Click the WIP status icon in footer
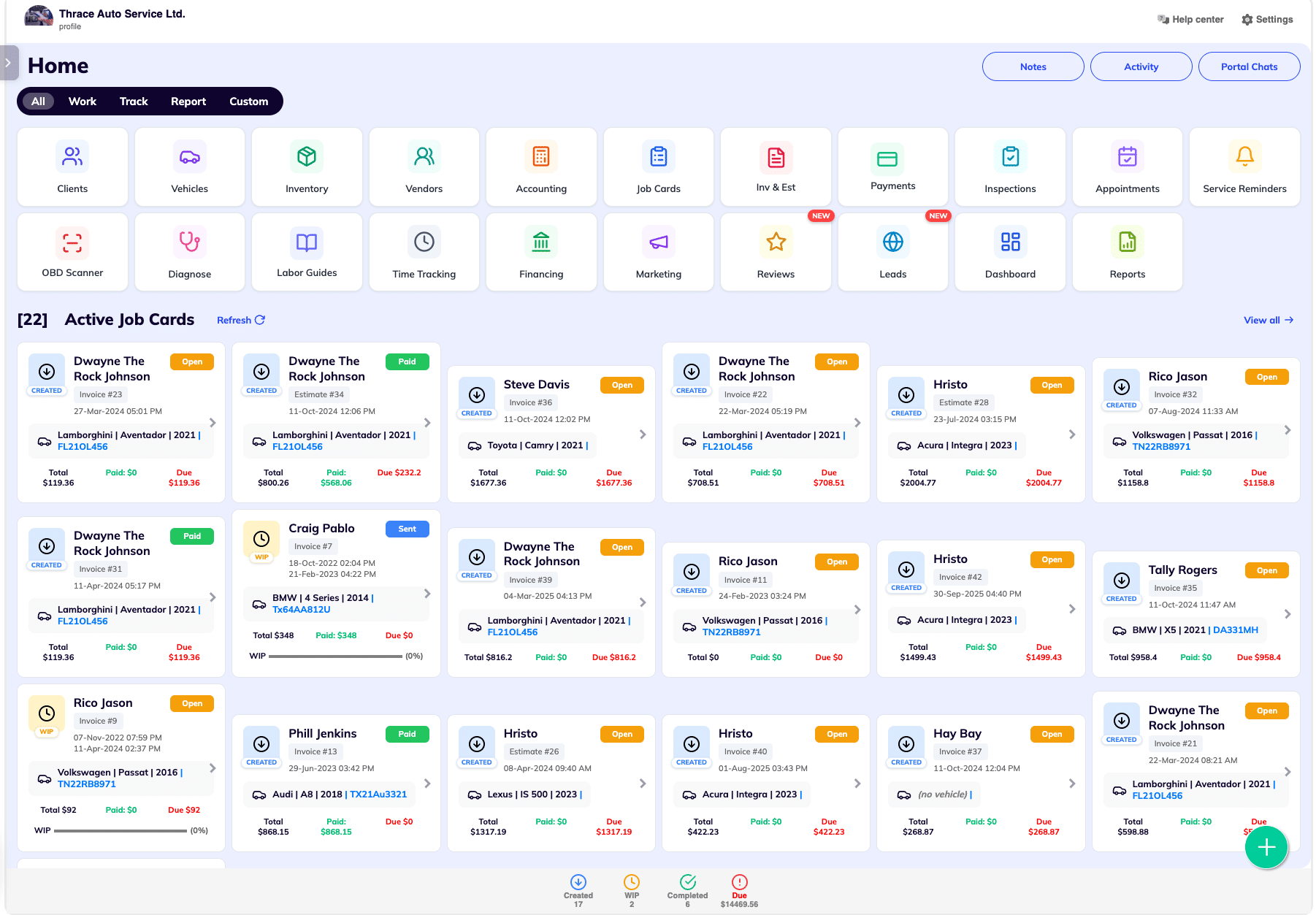 pos(632,882)
